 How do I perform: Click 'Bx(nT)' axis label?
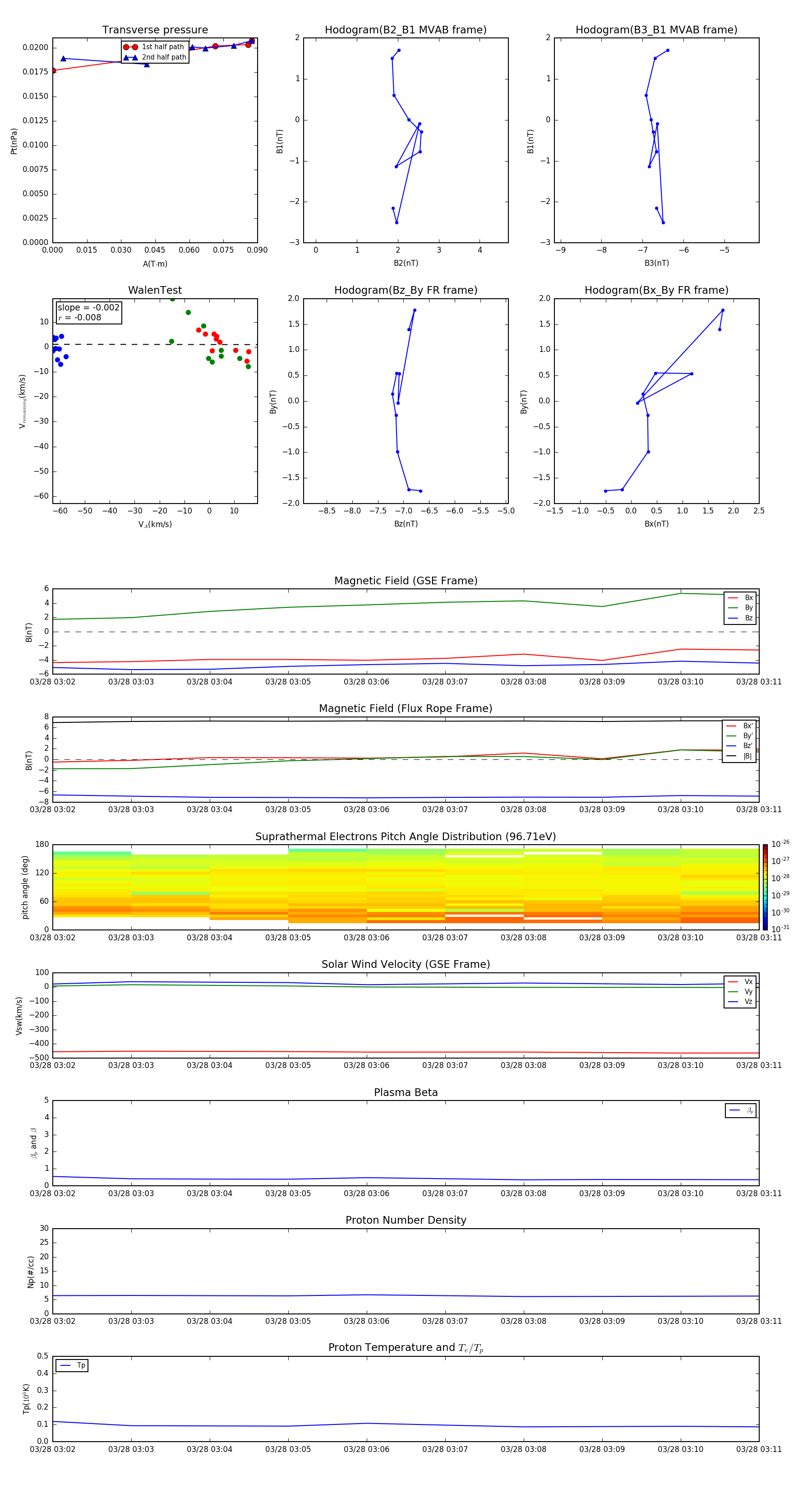tap(656, 524)
